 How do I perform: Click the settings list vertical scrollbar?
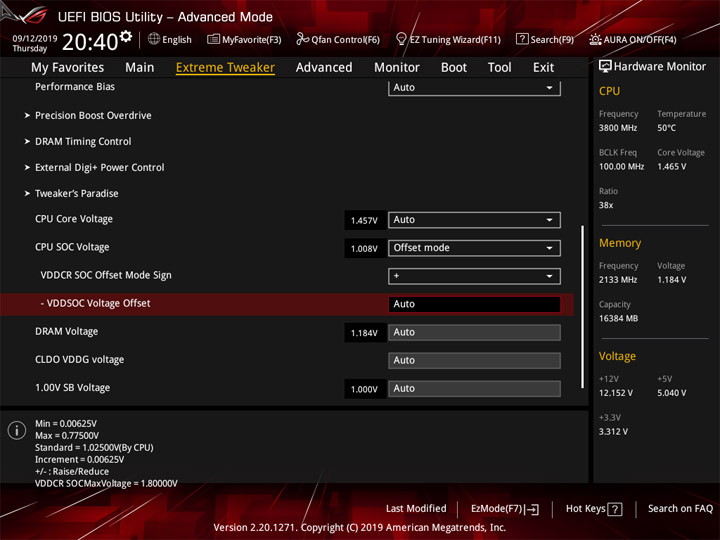[583, 306]
